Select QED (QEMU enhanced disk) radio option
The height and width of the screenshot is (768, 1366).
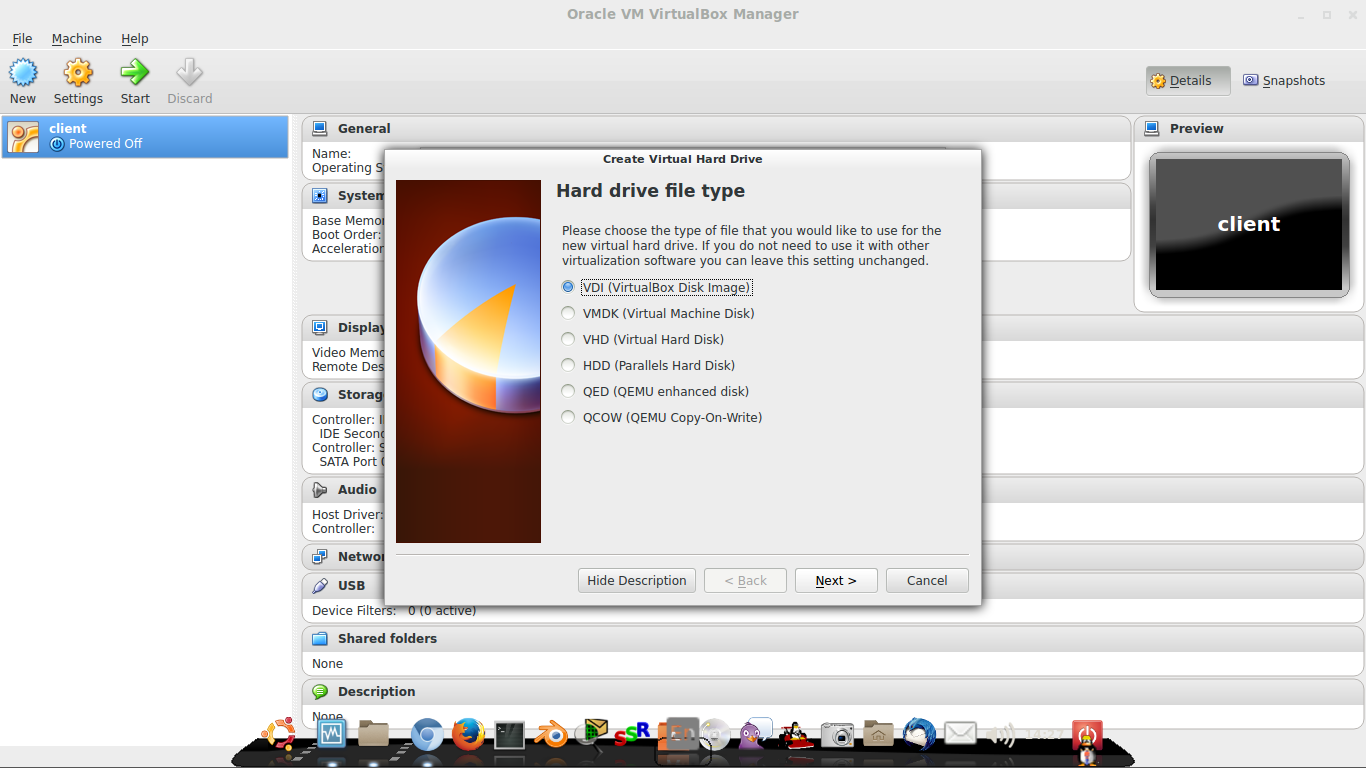568,391
